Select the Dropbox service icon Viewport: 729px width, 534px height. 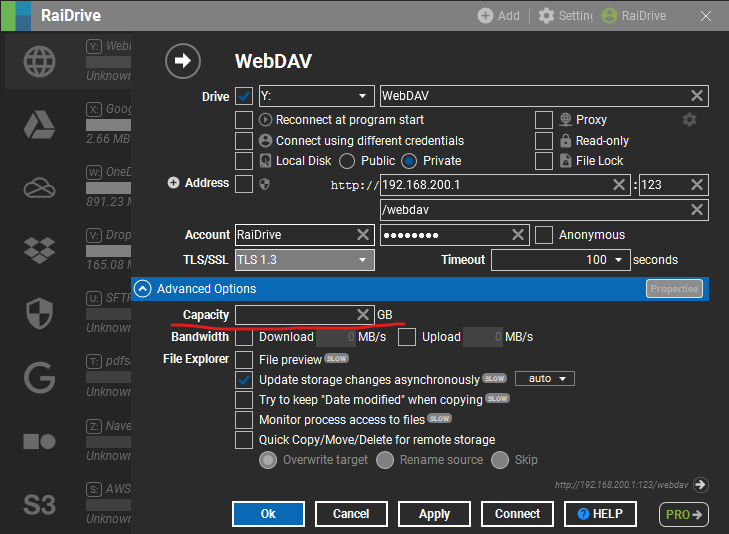pyautogui.click(x=39, y=250)
